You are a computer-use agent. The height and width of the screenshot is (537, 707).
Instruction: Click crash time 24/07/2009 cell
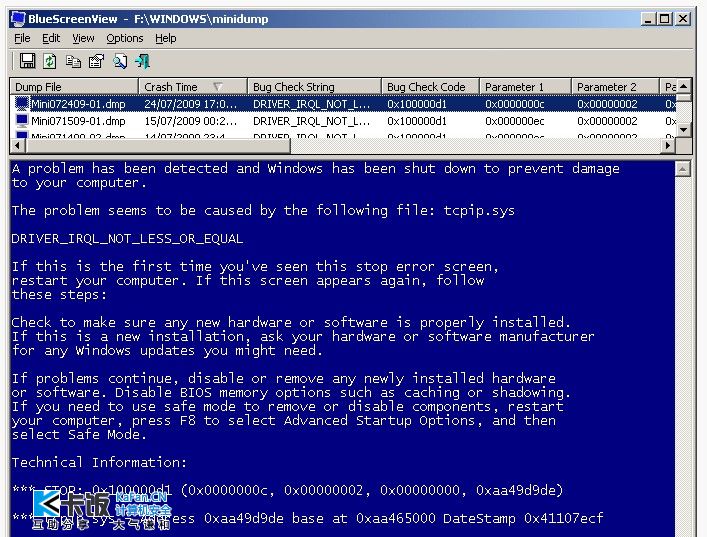(x=190, y=104)
